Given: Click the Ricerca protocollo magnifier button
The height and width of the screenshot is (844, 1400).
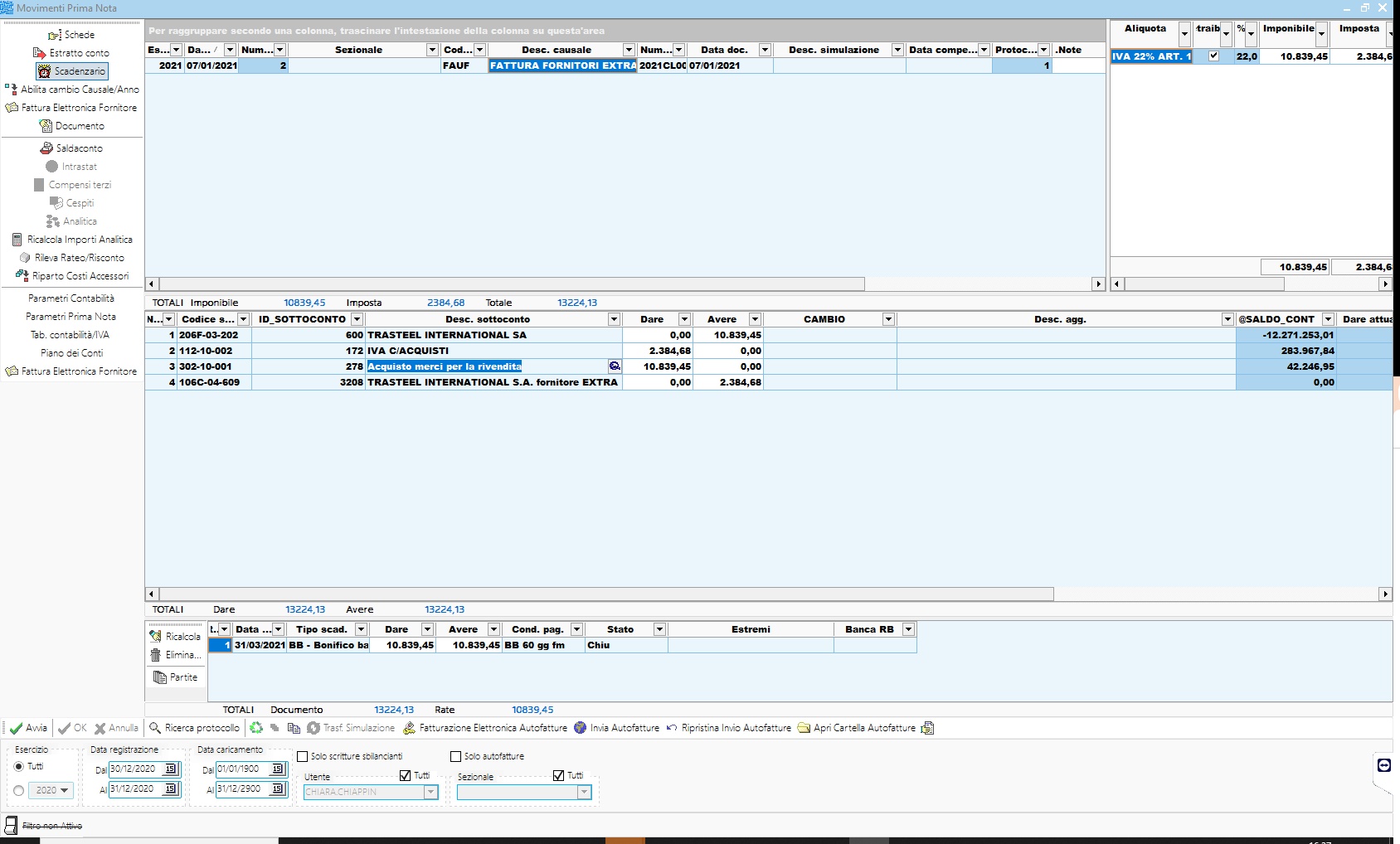Looking at the screenshot, I should [x=194, y=728].
